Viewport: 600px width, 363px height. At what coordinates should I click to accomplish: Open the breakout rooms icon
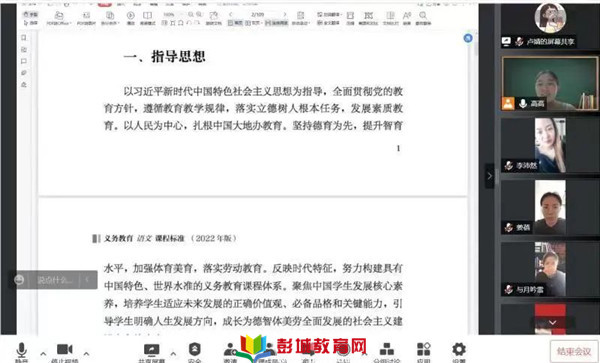pos(386,351)
